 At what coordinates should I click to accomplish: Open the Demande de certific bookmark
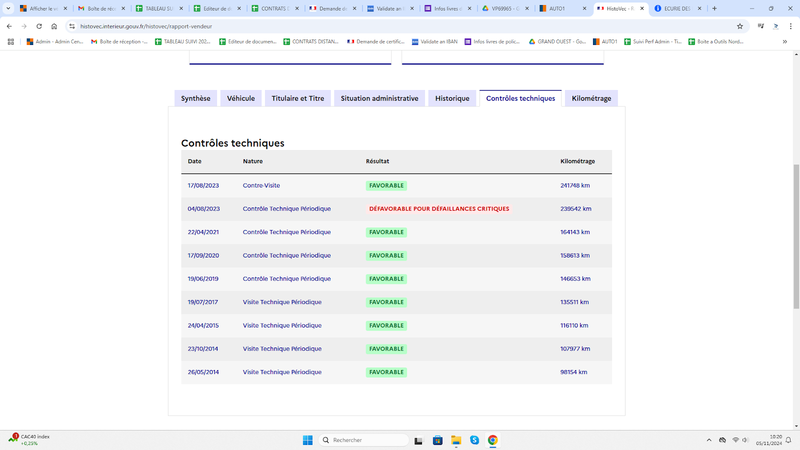(x=376, y=42)
